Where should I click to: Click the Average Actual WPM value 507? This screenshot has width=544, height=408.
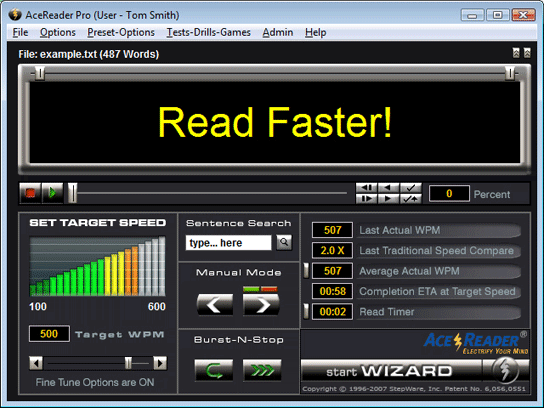pos(332,271)
